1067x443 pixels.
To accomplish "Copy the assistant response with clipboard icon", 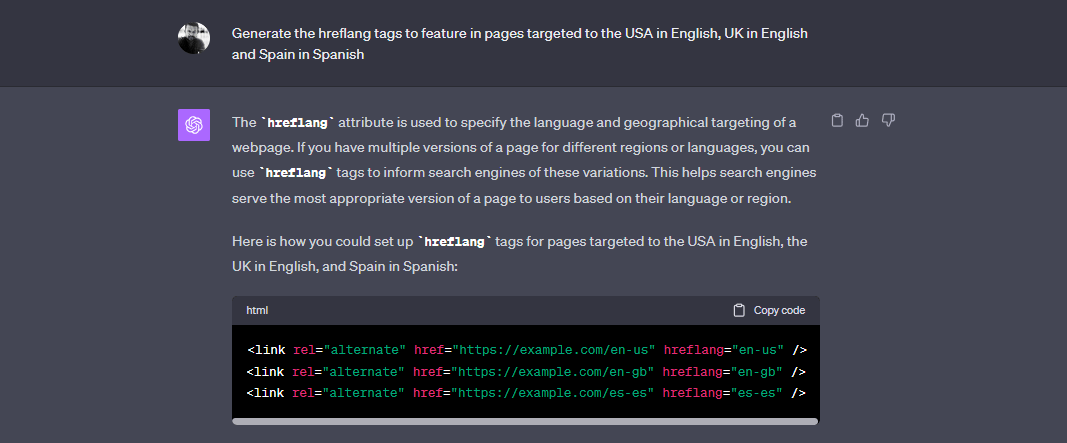I will coord(838,120).
